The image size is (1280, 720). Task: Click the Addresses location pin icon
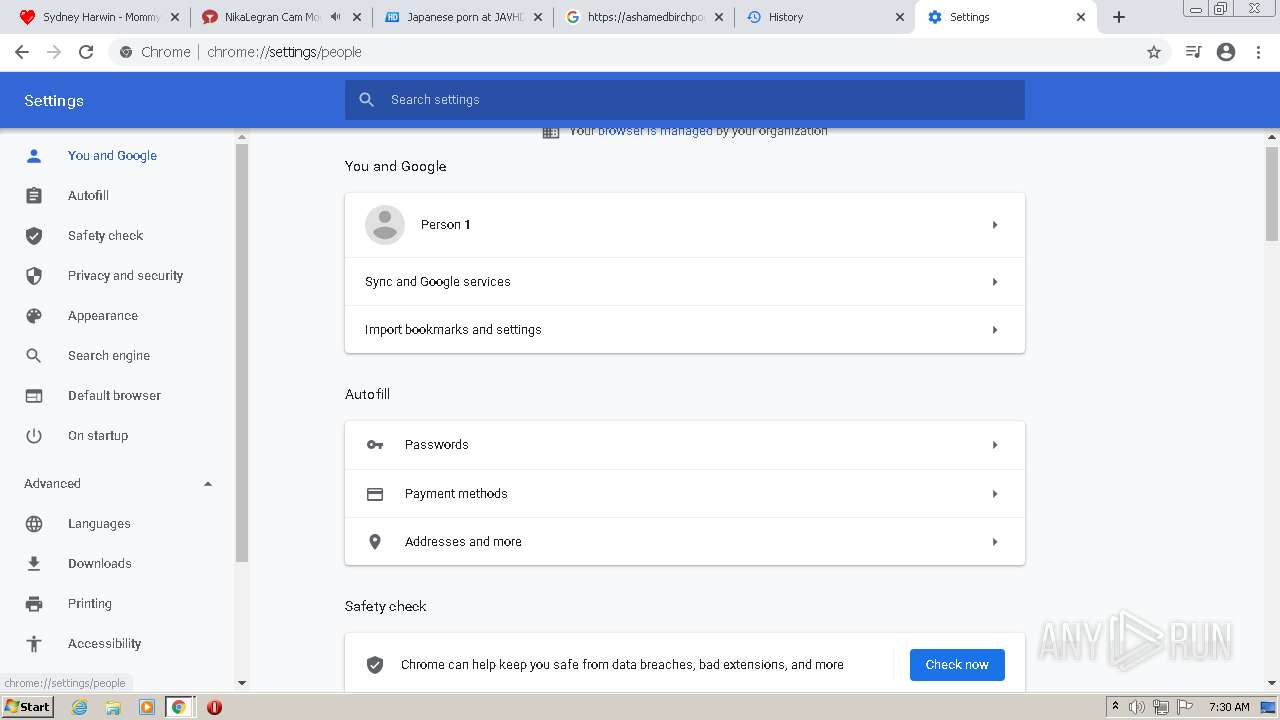pyautogui.click(x=375, y=542)
